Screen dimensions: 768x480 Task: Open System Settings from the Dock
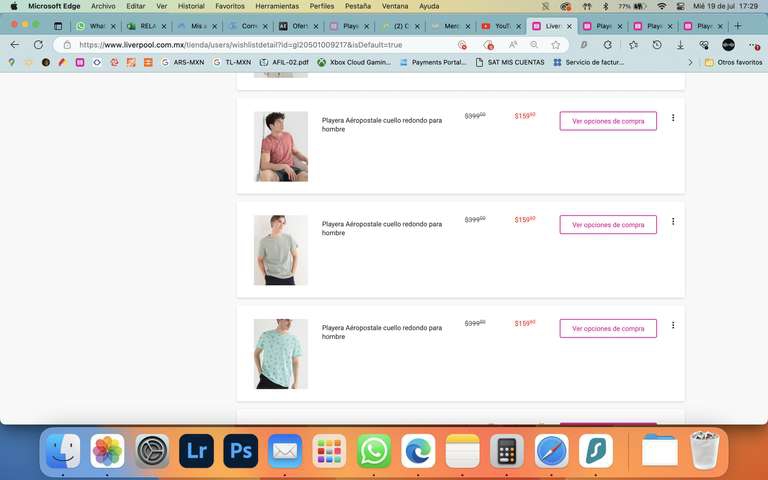click(152, 451)
